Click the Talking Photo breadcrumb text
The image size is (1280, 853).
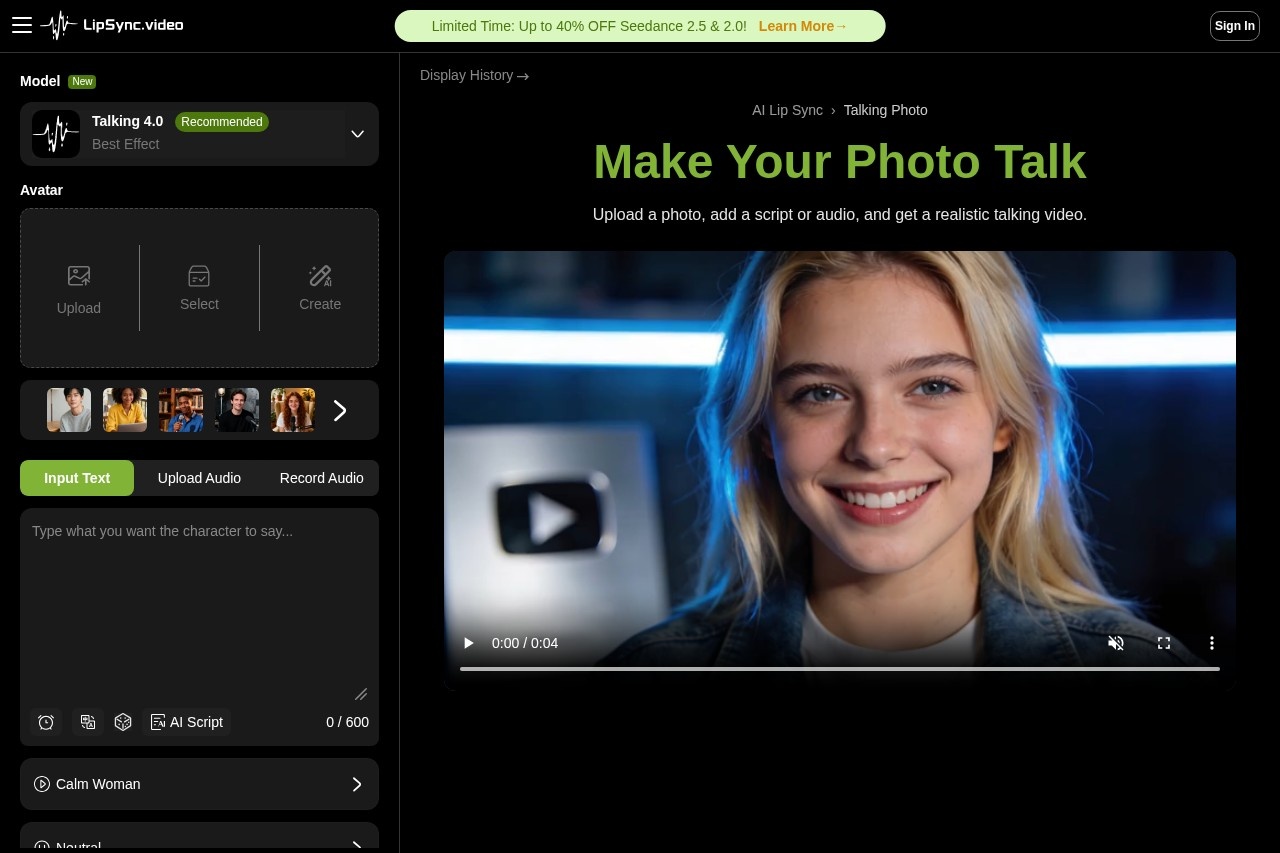886,110
